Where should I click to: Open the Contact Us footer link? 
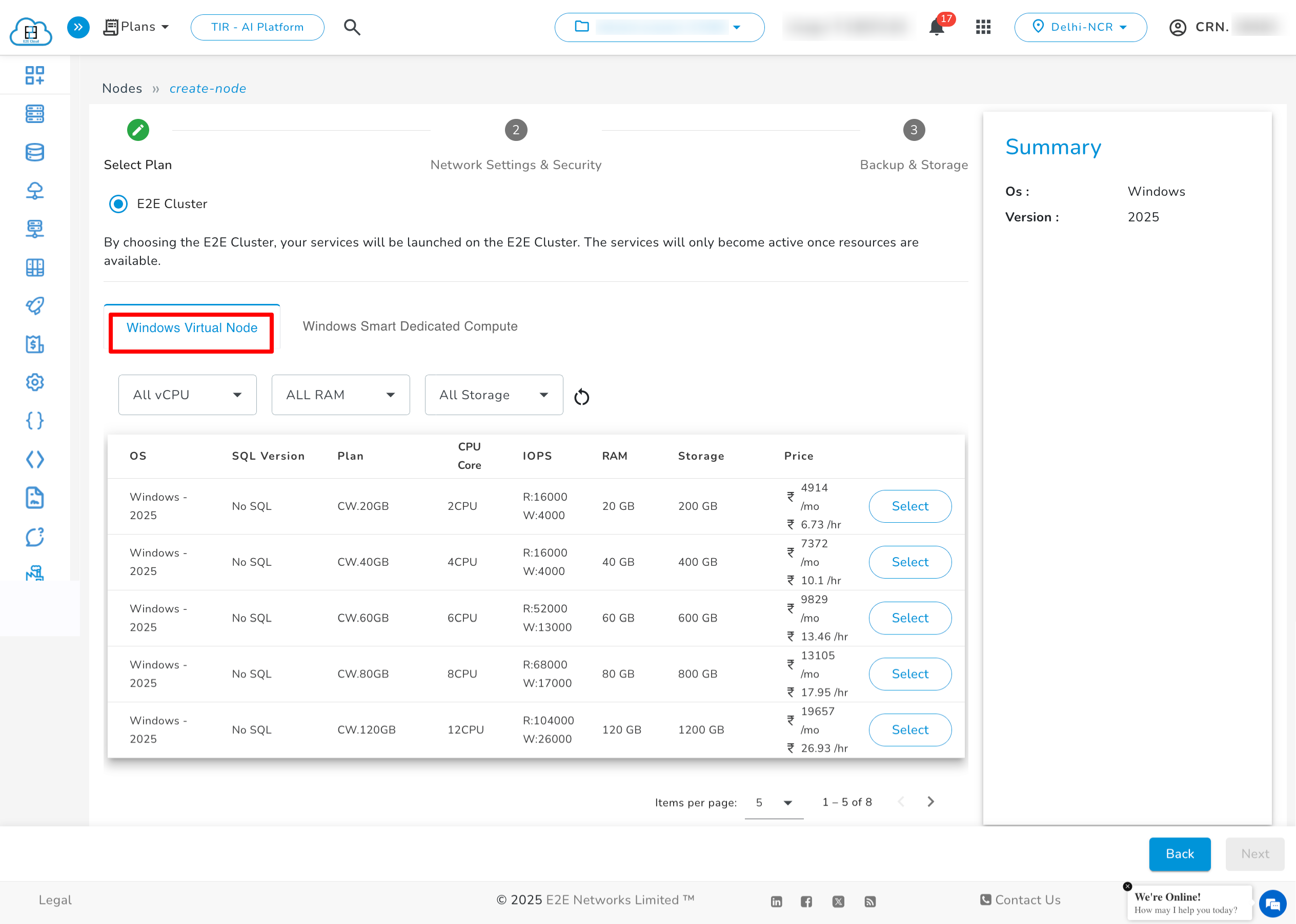coord(1020,900)
